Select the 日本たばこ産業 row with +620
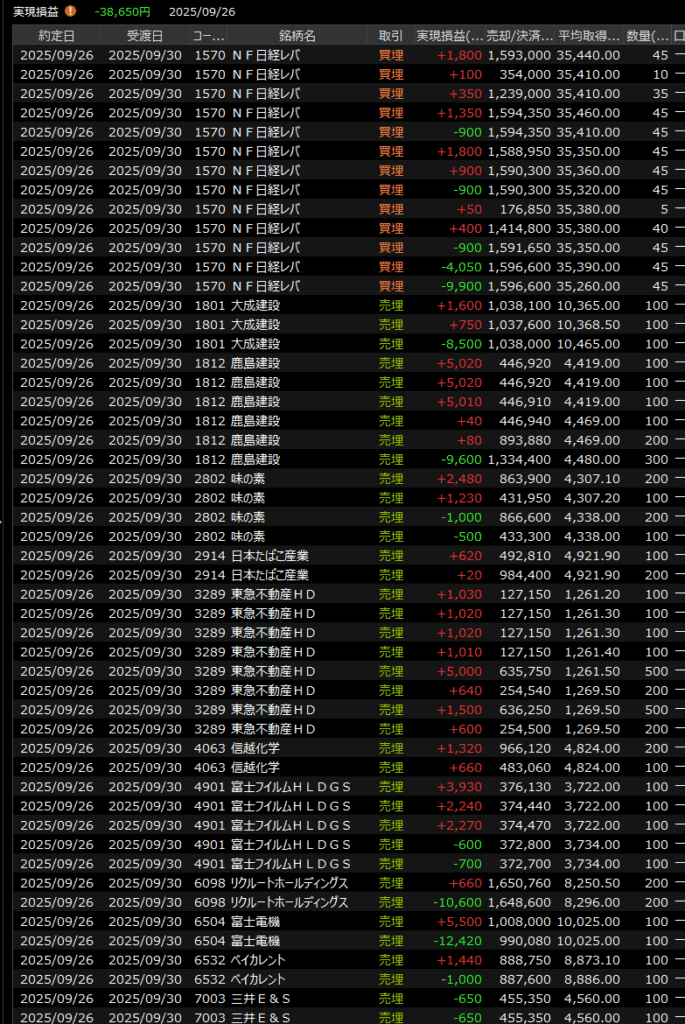The width and height of the screenshot is (685, 1024). (340, 556)
